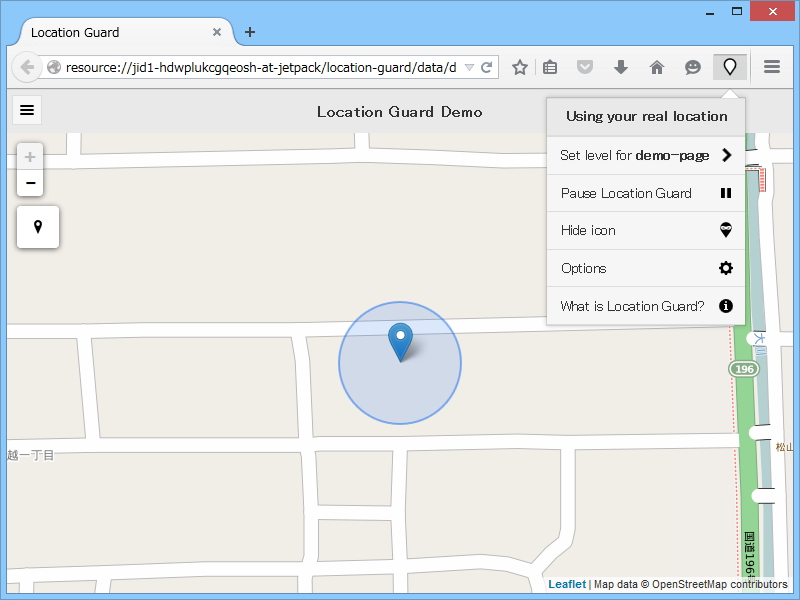
Task: Click the bookmark star icon
Action: (x=519, y=67)
